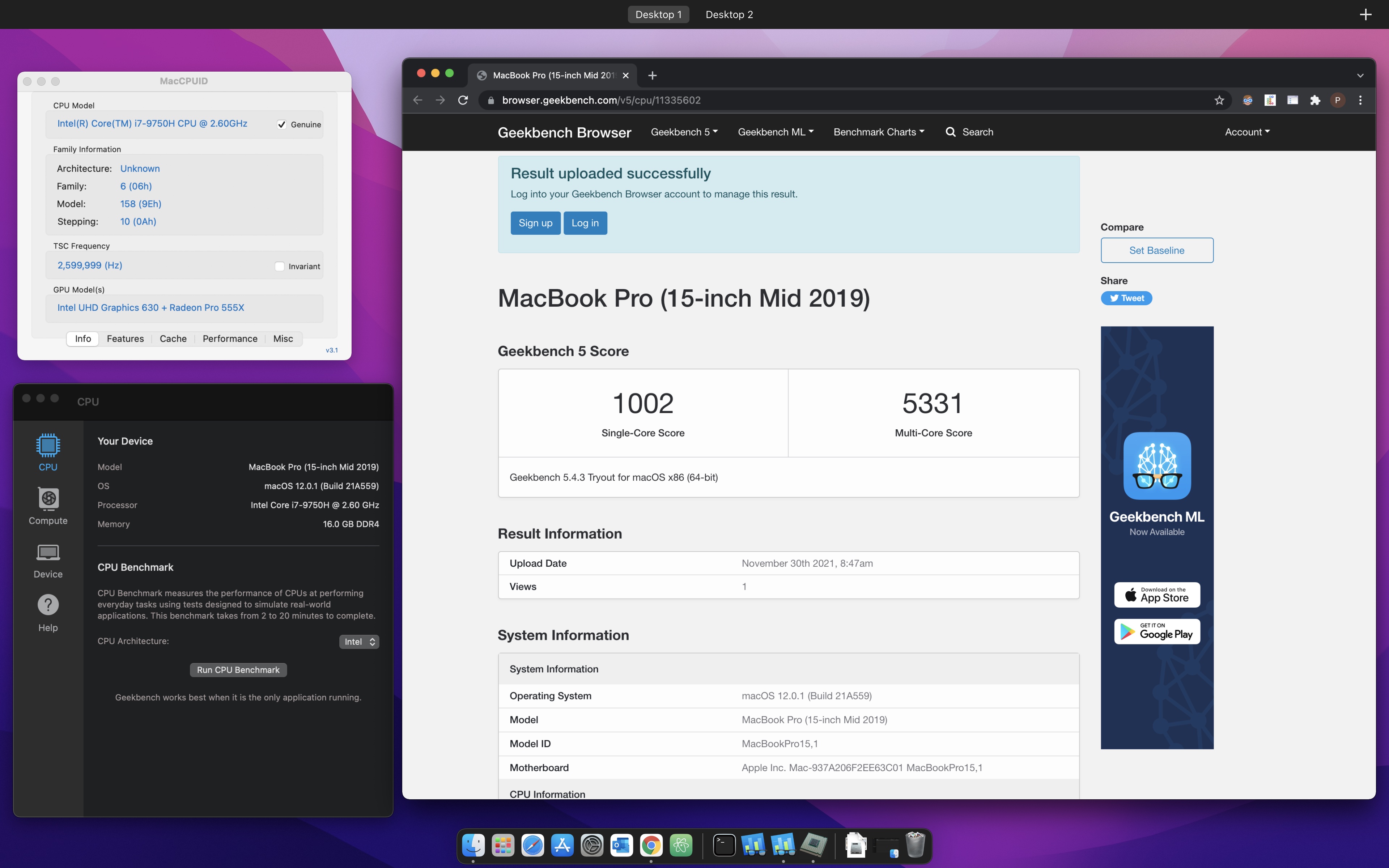Screen dimensions: 1389x868
Task: Click the TSC Frequency 2,599,999 (Hz) value
Action: 90,265
